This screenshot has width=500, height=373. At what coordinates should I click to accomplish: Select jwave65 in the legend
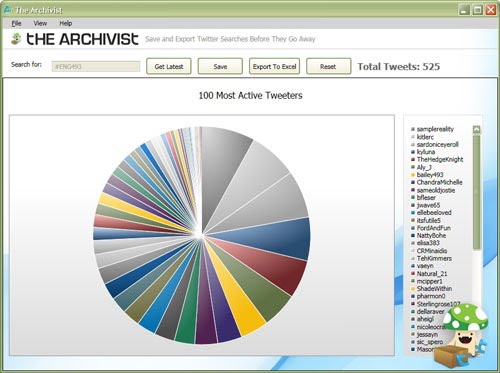point(428,205)
